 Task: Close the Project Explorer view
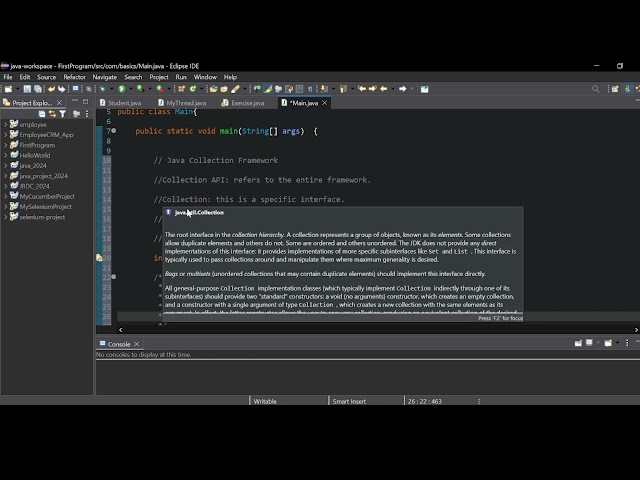60,102
